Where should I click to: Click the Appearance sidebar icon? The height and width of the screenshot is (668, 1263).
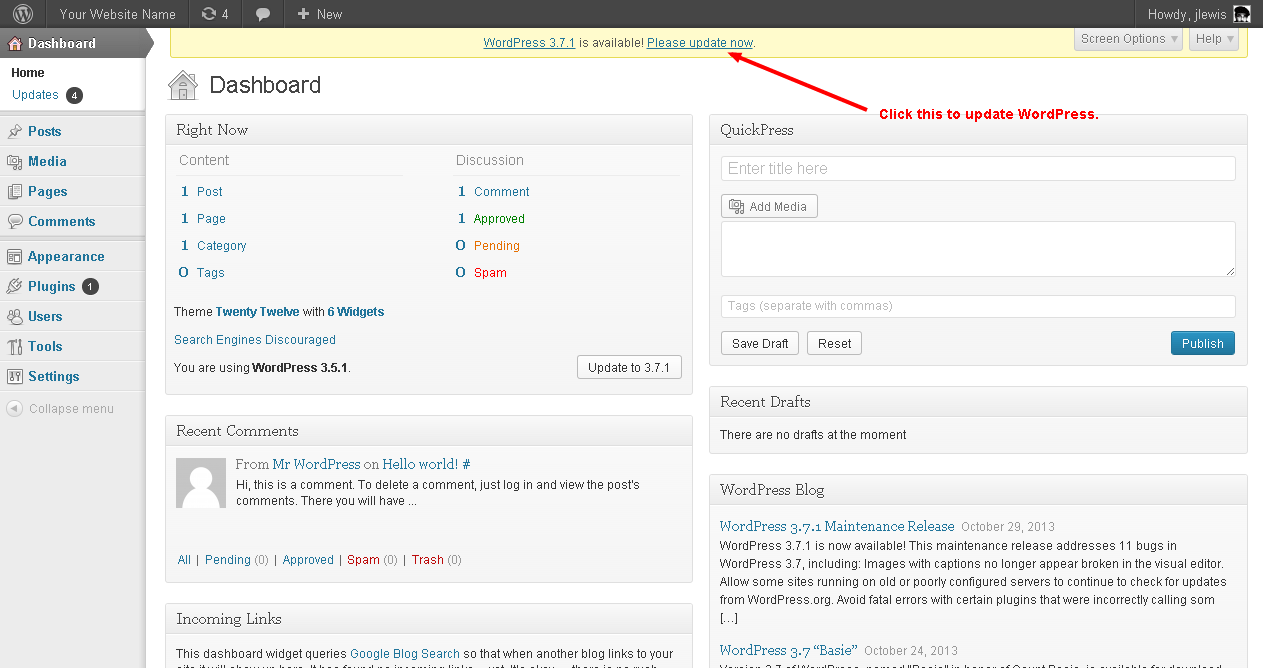click(x=15, y=256)
